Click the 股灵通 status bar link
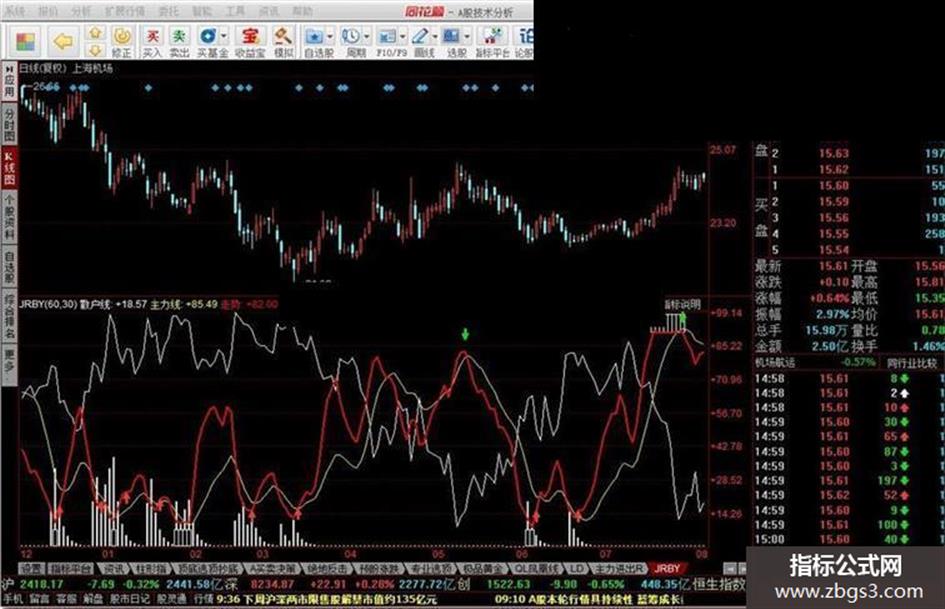 coord(172,599)
